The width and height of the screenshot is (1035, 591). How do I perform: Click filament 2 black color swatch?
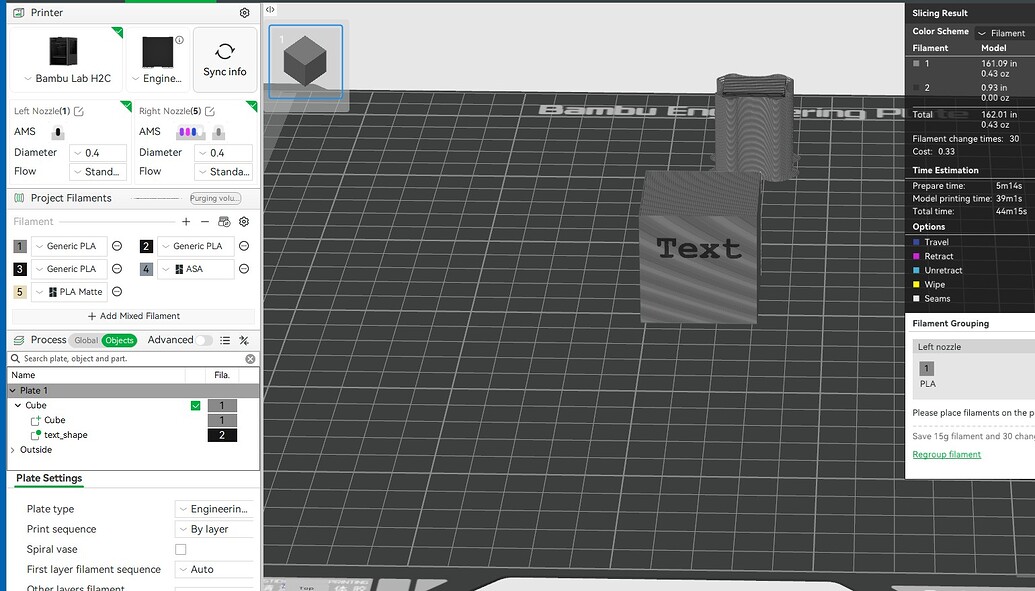tap(147, 246)
